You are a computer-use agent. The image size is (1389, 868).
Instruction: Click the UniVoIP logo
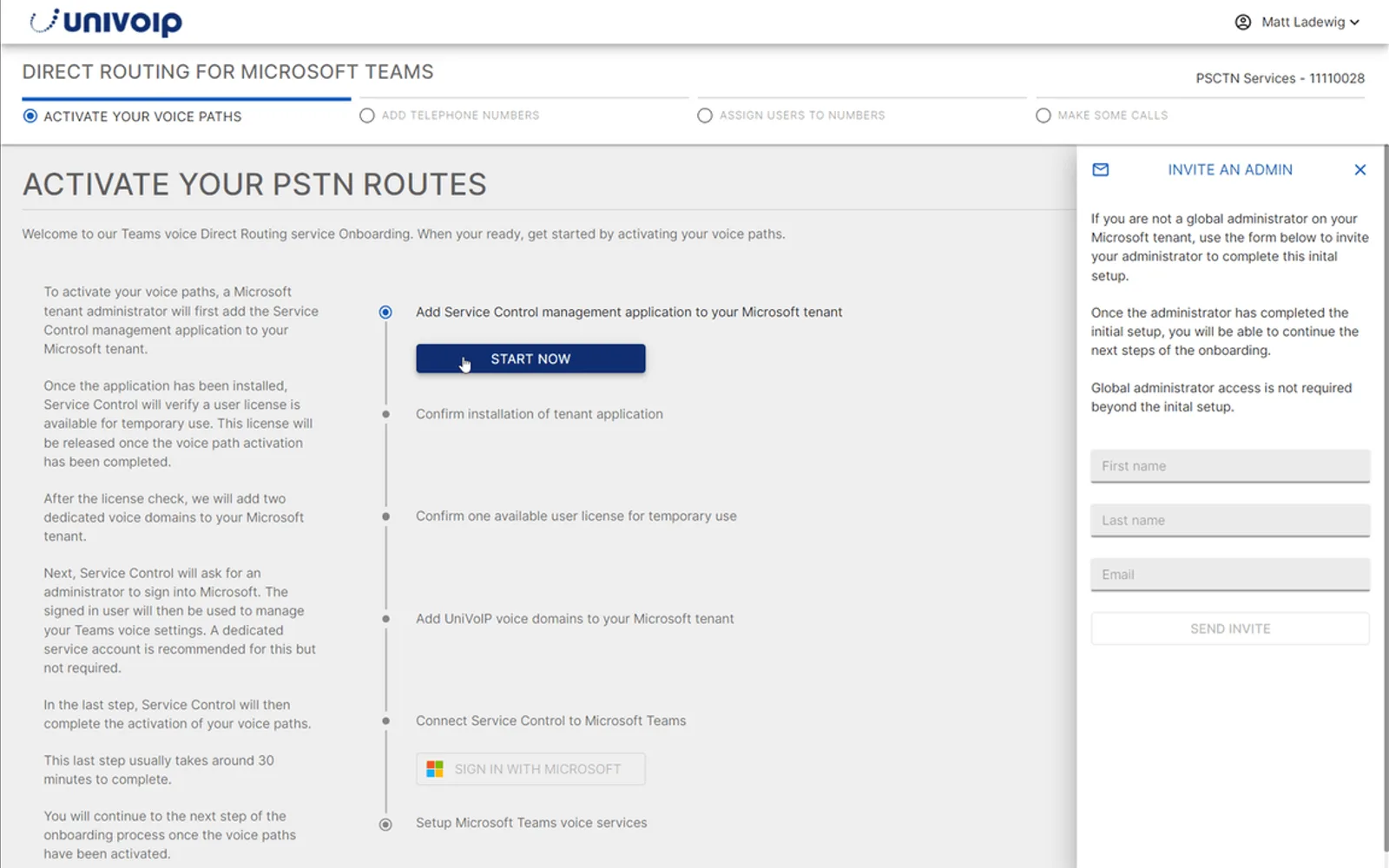tap(106, 23)
